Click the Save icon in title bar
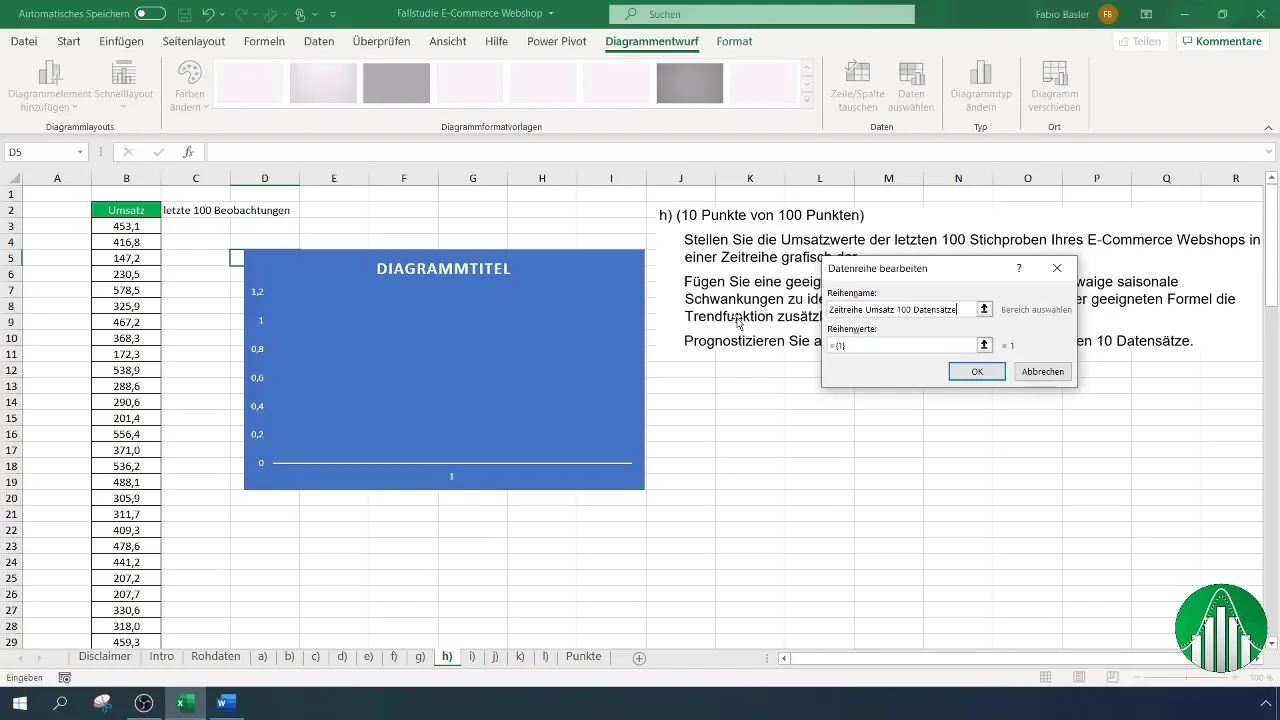Screen dimensions: 1280x720 185,14
